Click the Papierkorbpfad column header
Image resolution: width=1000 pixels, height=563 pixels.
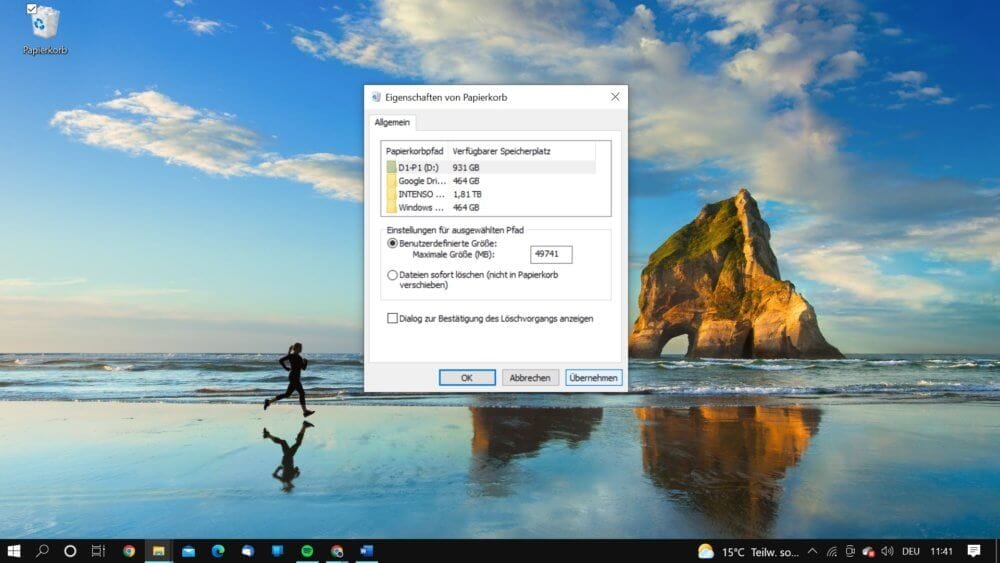(415, 151)
